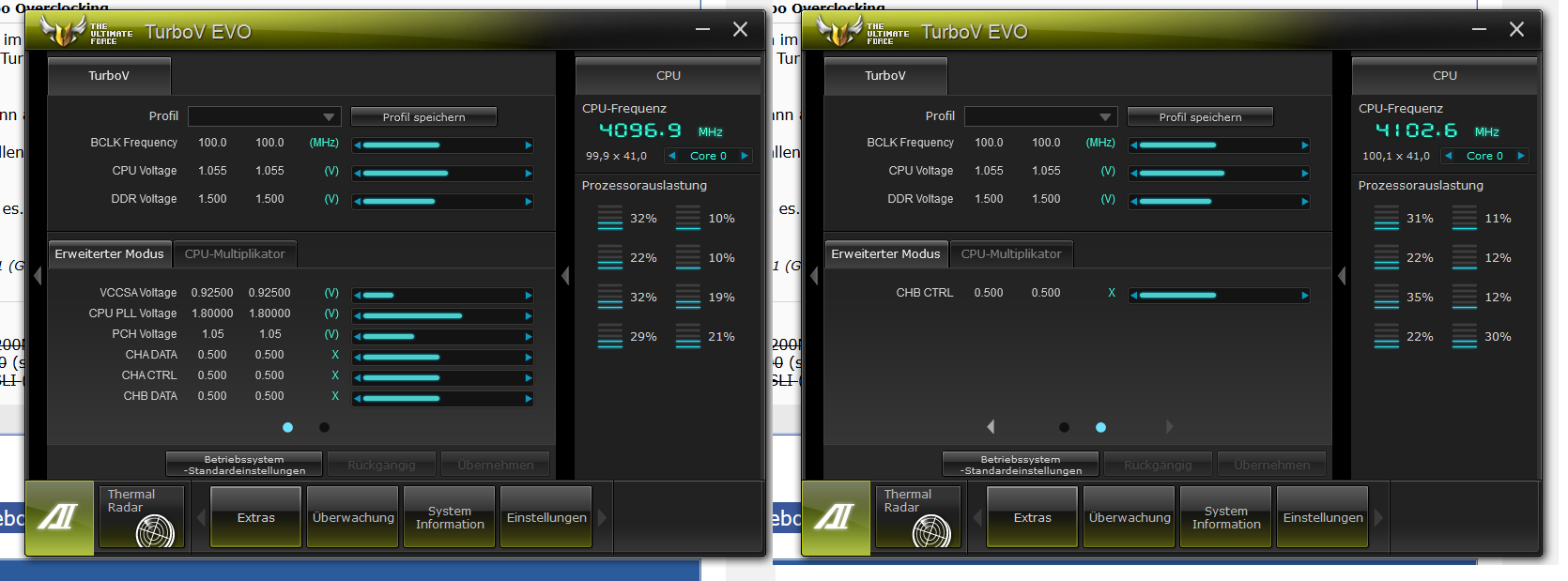Select second page dot in right window
Screen dimensions: 1568x581
coord(1100,427)
